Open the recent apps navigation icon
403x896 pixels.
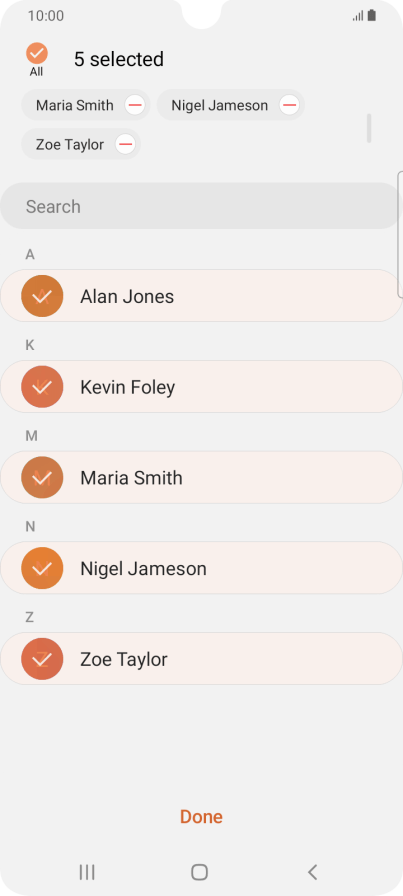(x=87, y=872)
